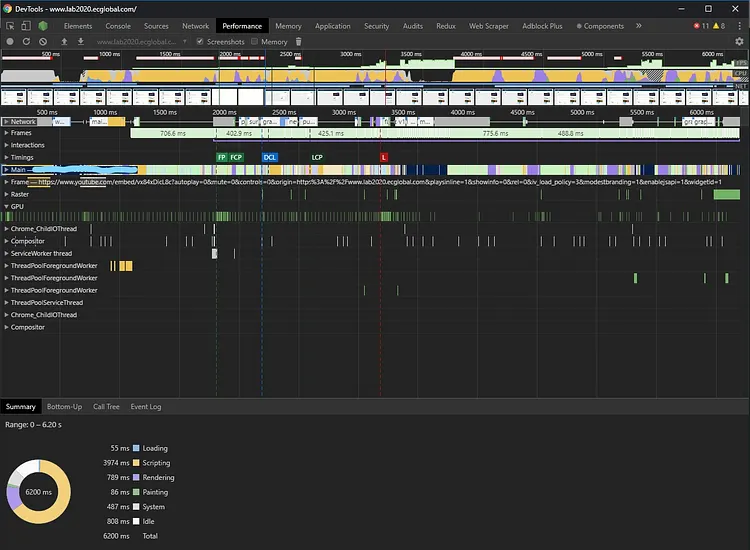Select the Summary tab

pos(21,407)
